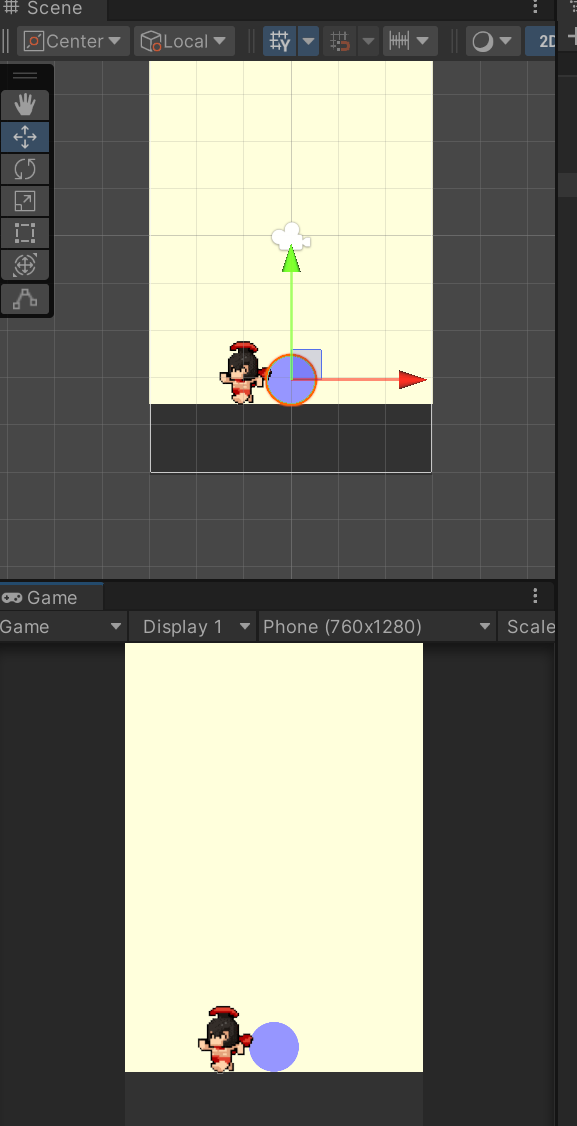Open the custom editor tools icon
The width and height of the screenshot is (577, 1126).
coord(25,299)
